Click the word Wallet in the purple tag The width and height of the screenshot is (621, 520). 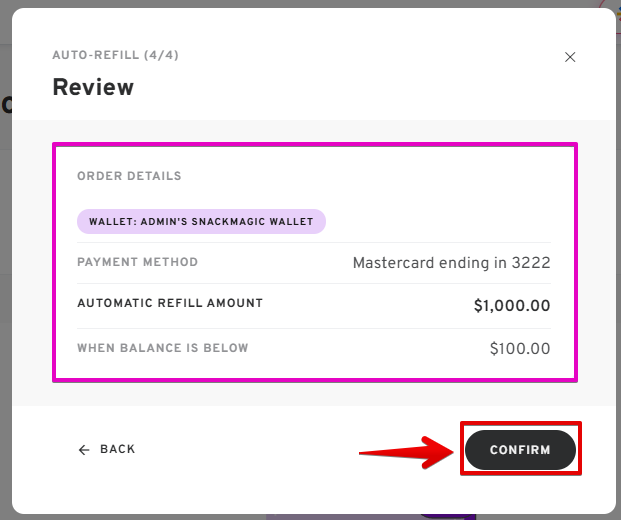pyautogui.click(x=111, y=222)
